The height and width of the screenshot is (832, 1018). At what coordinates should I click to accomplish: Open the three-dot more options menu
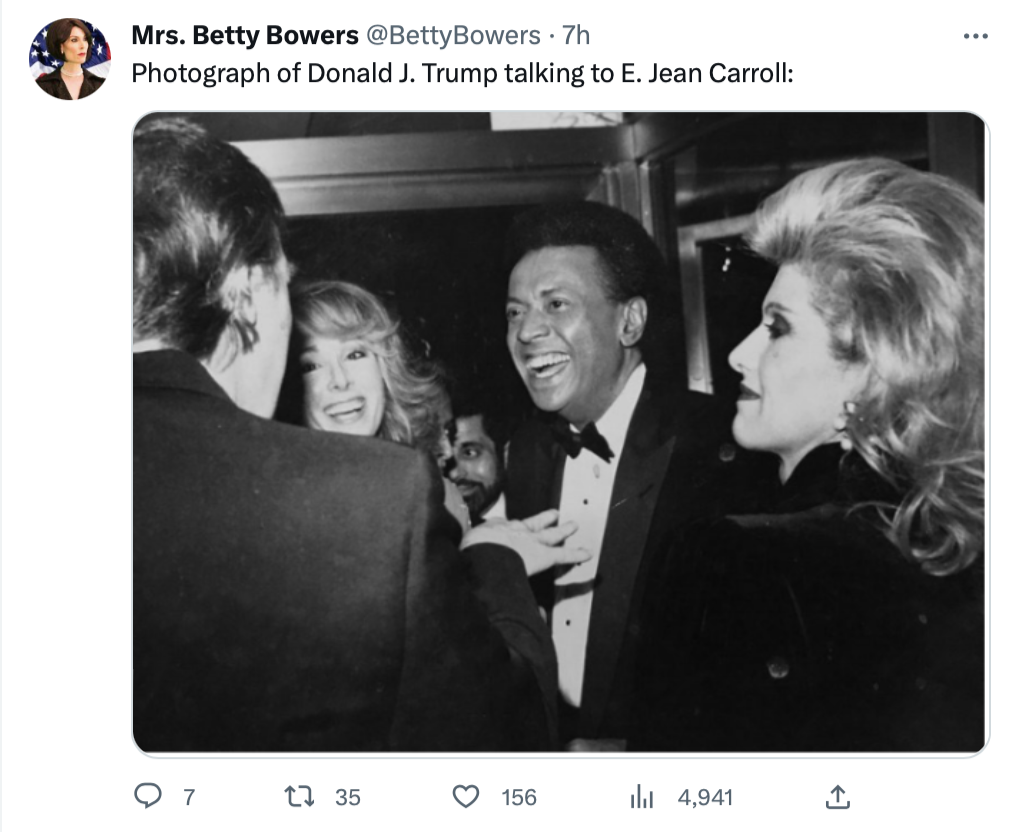(974, 36)
